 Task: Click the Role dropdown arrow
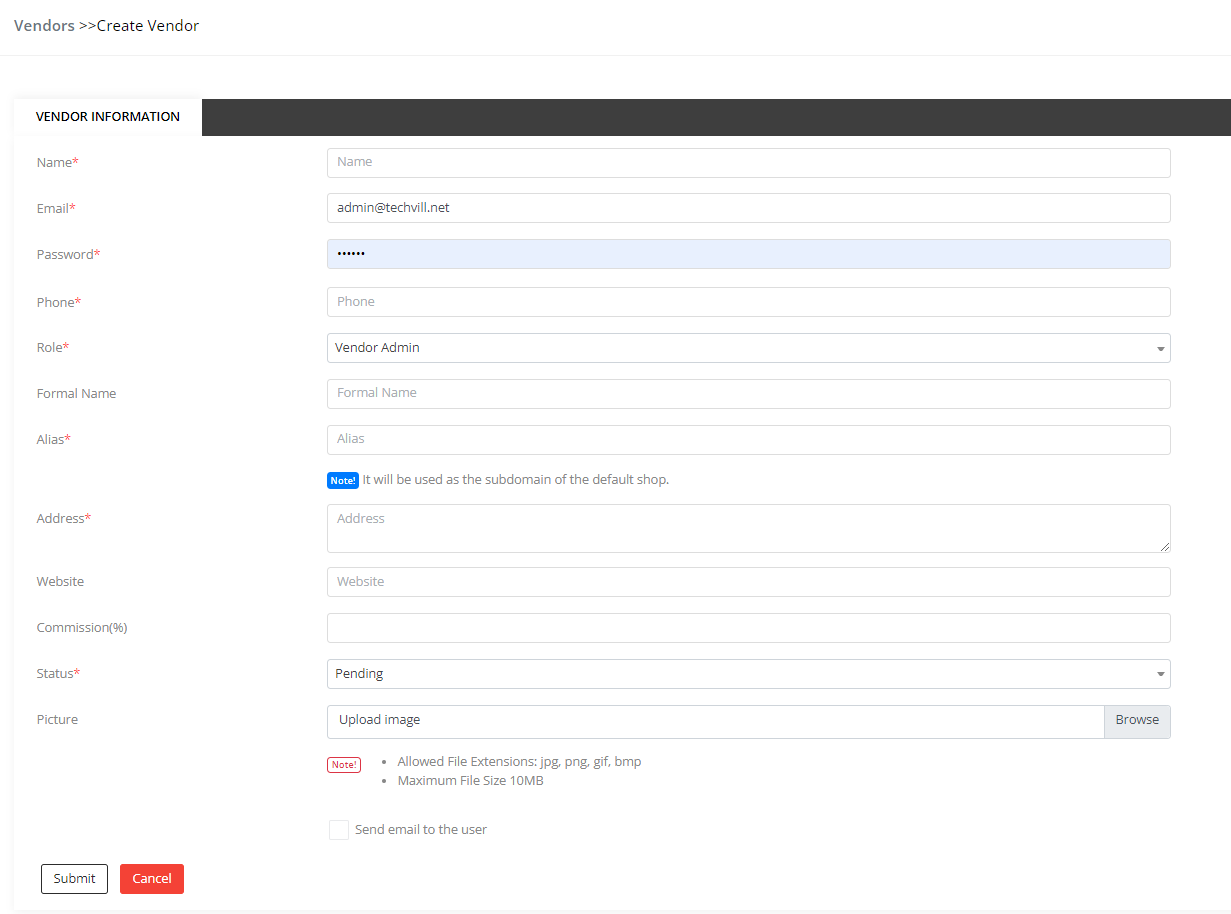tap(1160, 349)
